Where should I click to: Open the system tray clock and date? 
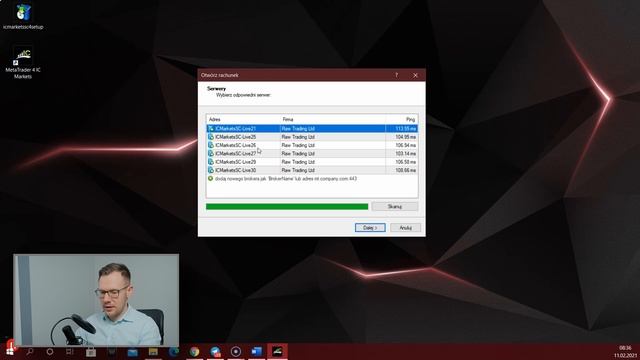pos(625,351)
